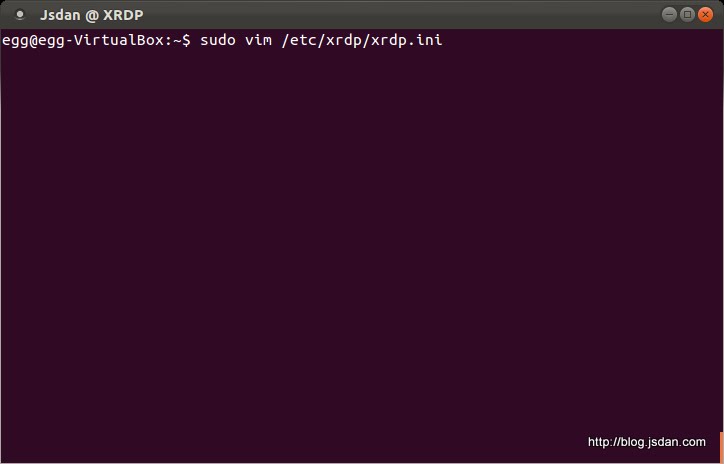Click an empty area of the title bar
Screen dimensions: 724x464
click(x=400, y=14)
